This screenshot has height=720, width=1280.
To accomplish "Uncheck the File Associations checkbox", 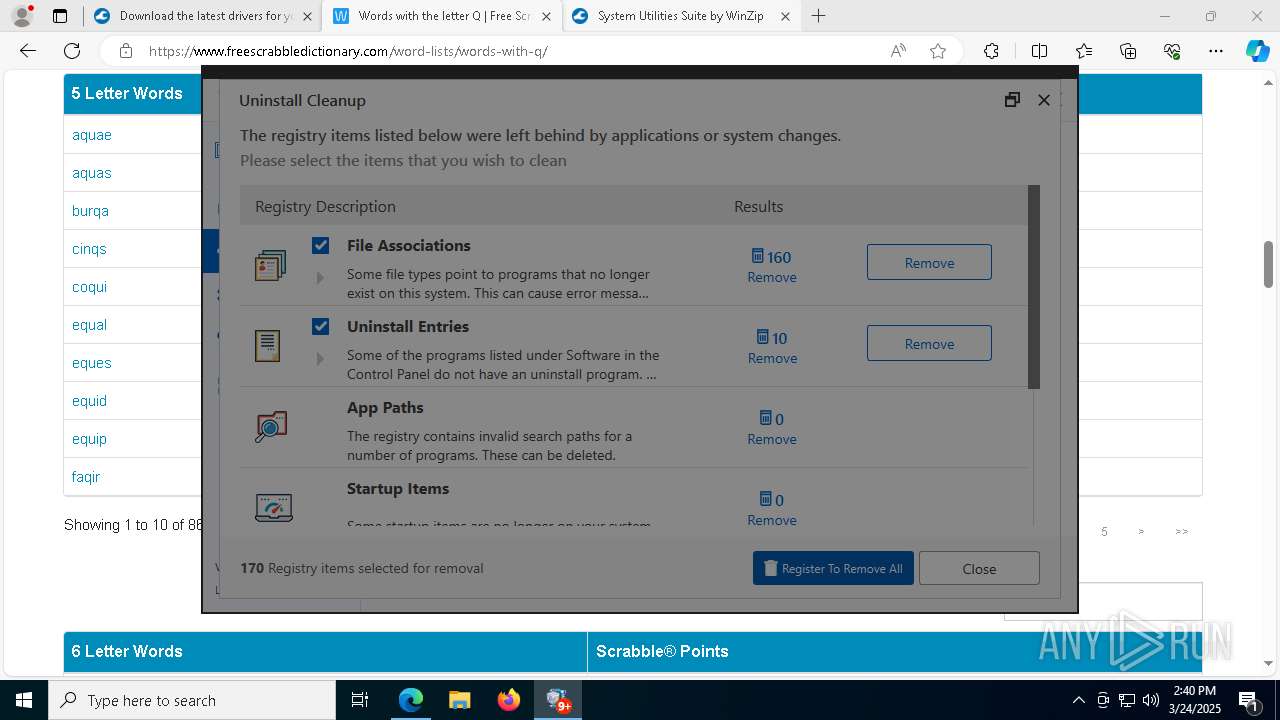I will pyautogui.click(x=320, y=245).
